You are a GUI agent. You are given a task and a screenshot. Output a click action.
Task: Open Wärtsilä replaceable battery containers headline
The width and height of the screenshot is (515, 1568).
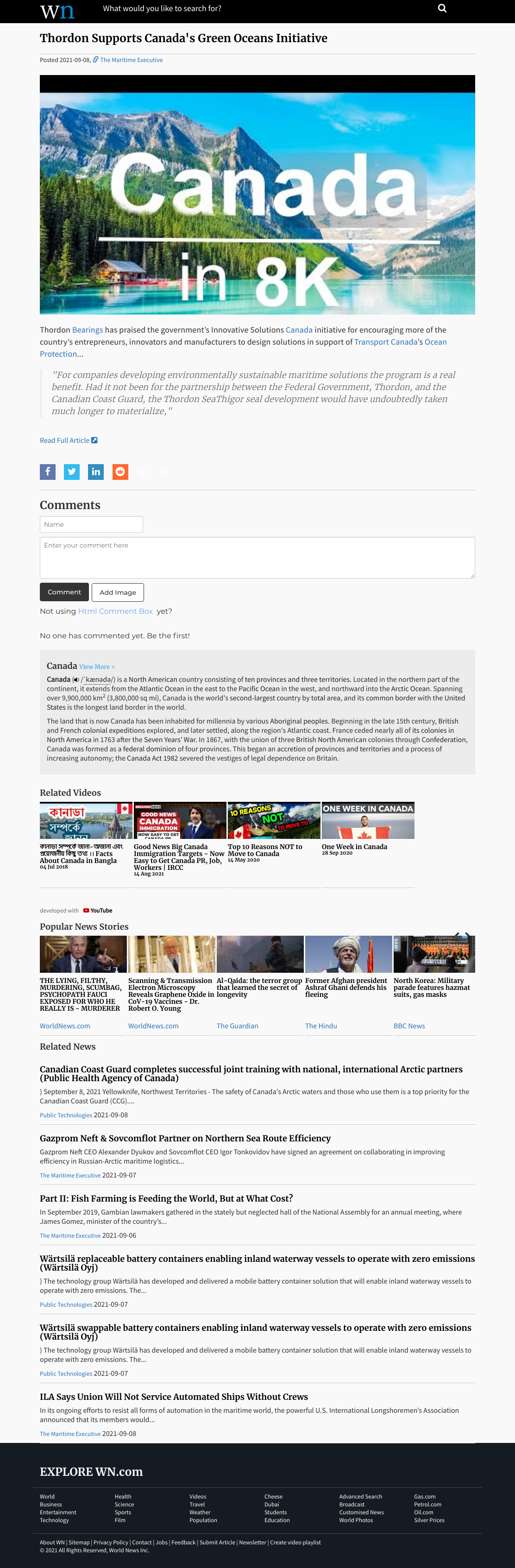257,1263
